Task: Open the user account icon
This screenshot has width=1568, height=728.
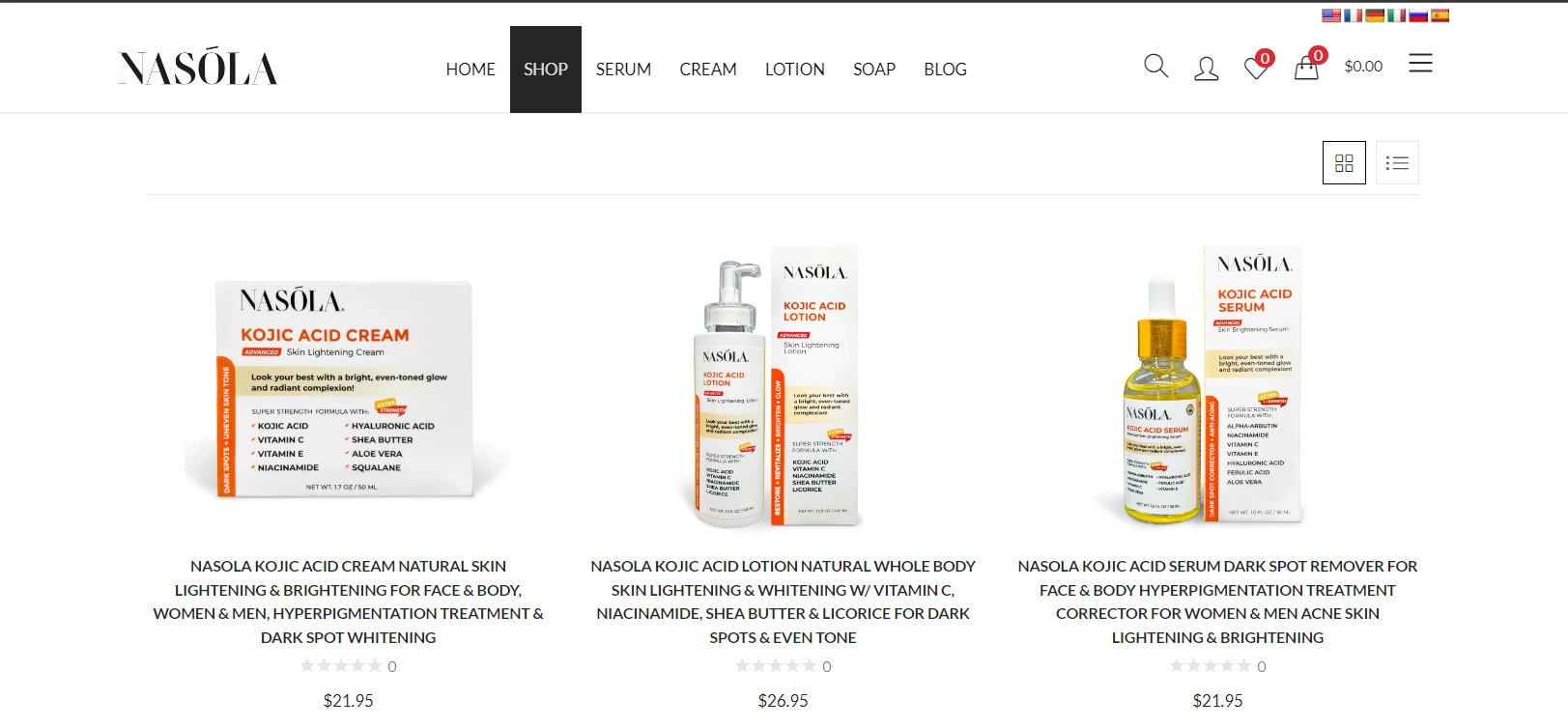Action: (x=1206, y=69)
